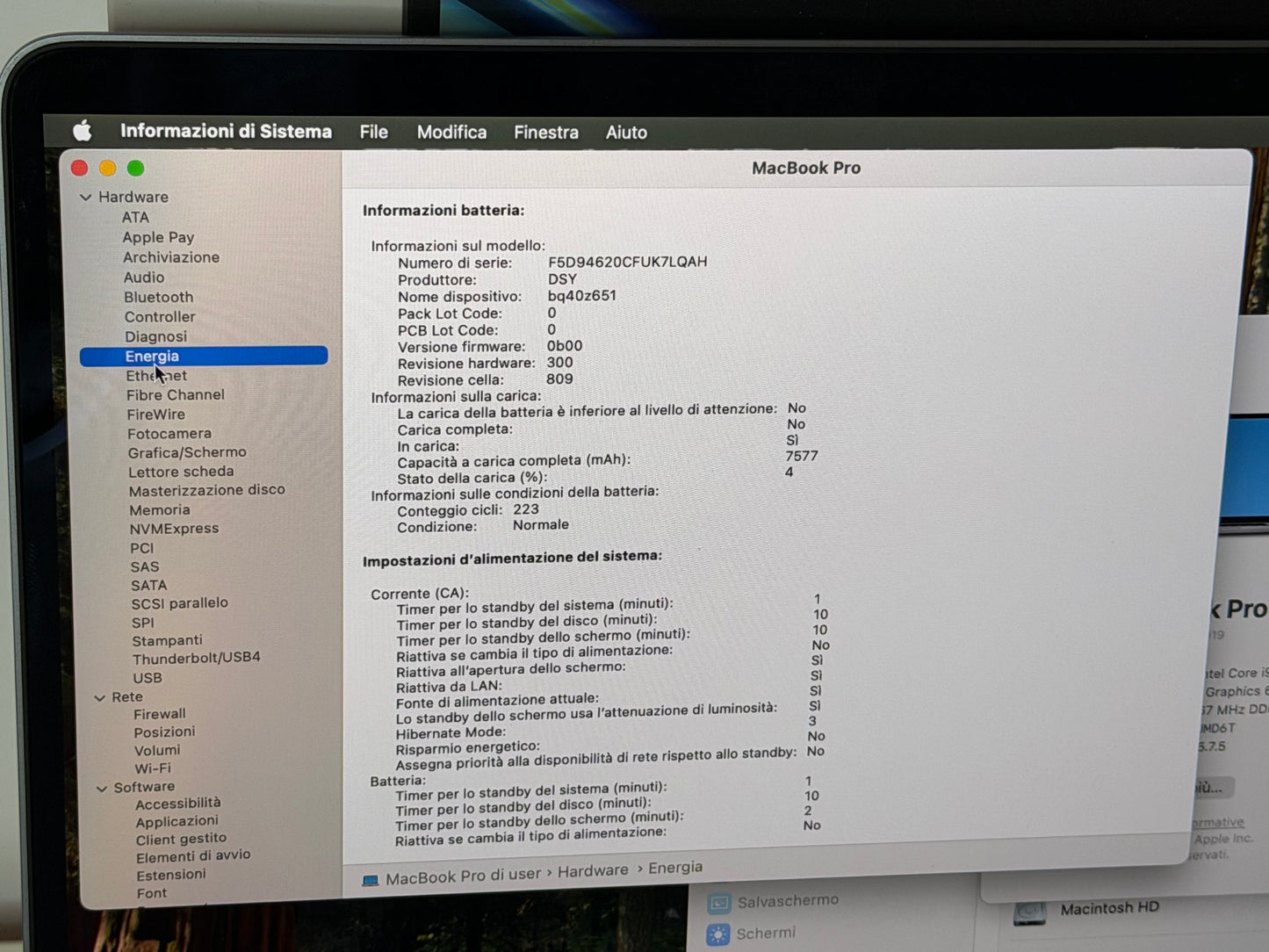Click the green zoom window button

coord(135,169)
